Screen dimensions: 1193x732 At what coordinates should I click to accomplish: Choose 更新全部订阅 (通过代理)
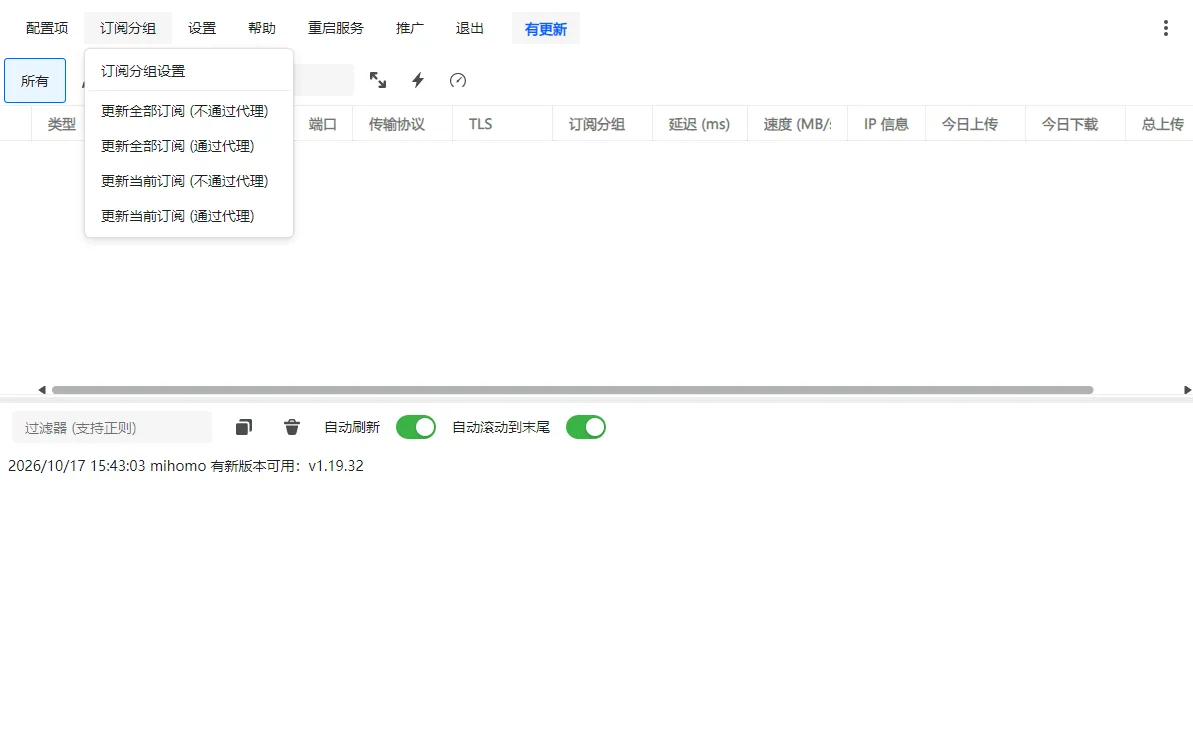[x=189, y=146]
